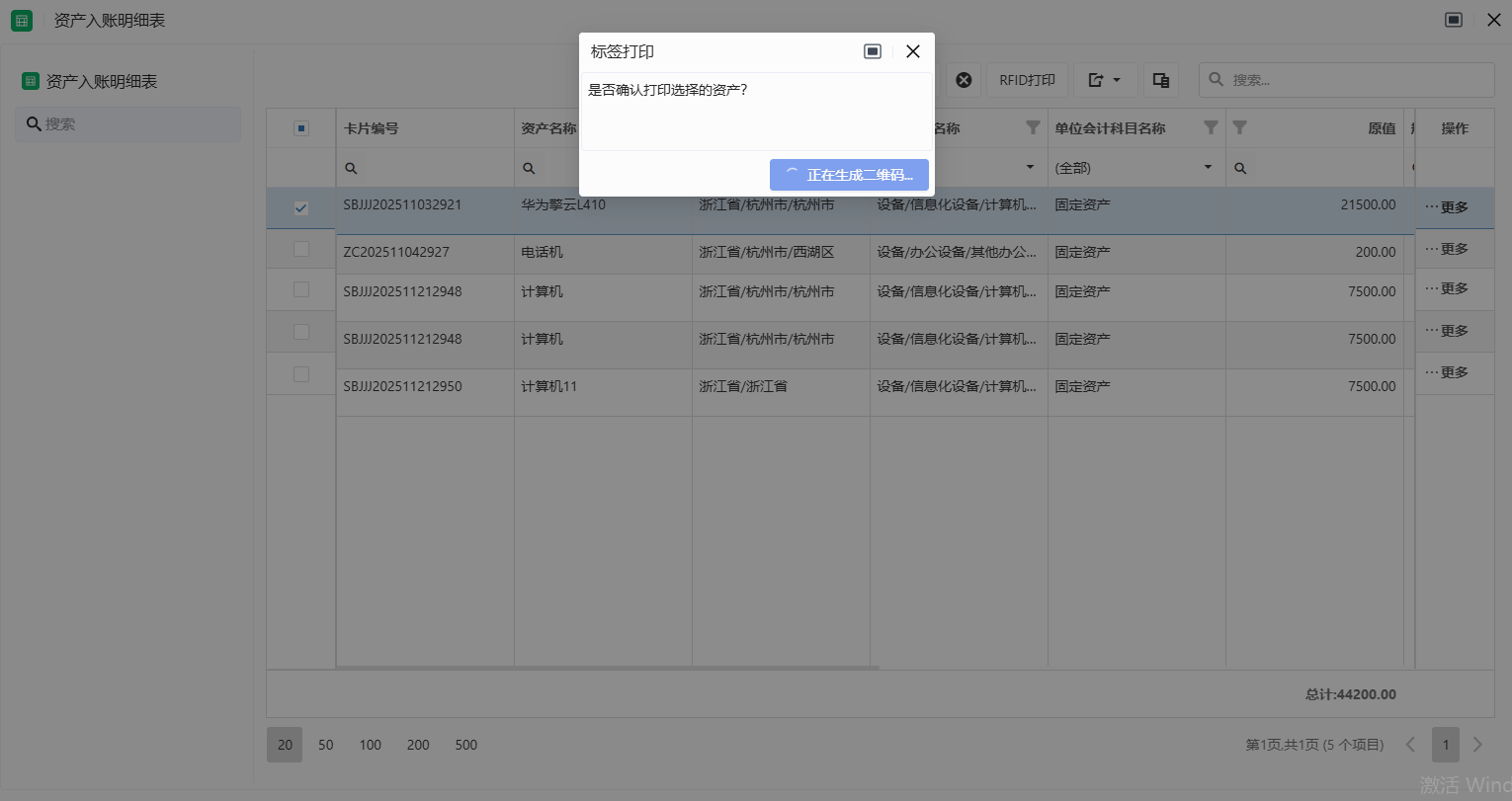Image resolution: width=1512 pixels, height=801 pixels.
Task: Click the RFID打印 button
Action: [1027, 80]
